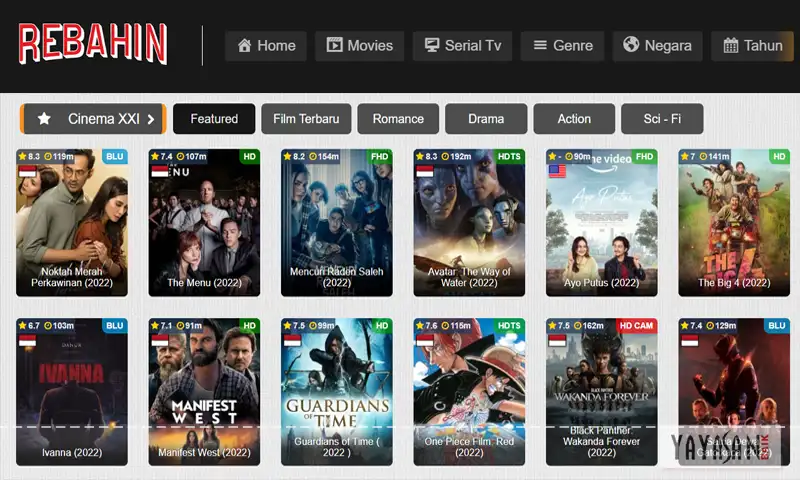Open Mencuri Raden Saleh (2022) title link
Viewport: 800px width, 480px height.
(337, 277)
